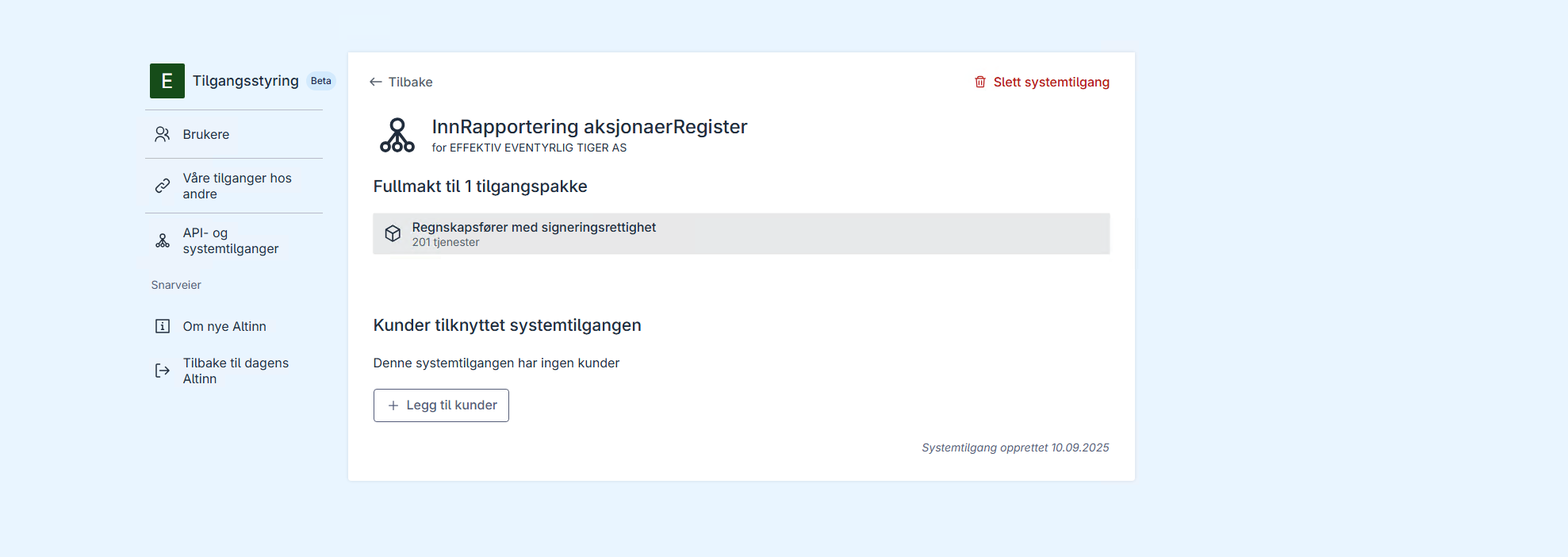Click the info icon for Om nye Altinn
Image resolution: width=1568 pixels, height=557 pixels.
pyautogui.click(x=163, y=326)
